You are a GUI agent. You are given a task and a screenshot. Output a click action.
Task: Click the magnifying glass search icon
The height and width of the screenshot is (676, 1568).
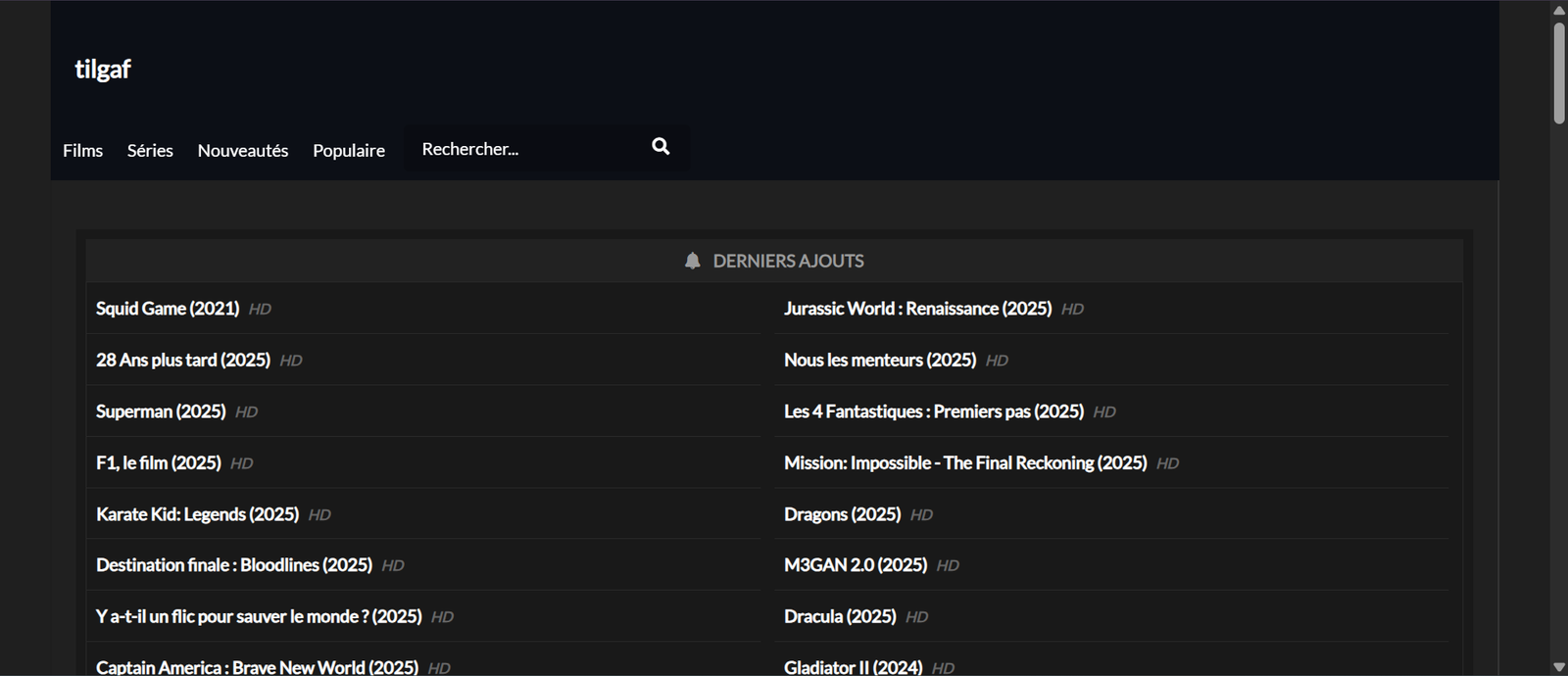coord(661,147)
